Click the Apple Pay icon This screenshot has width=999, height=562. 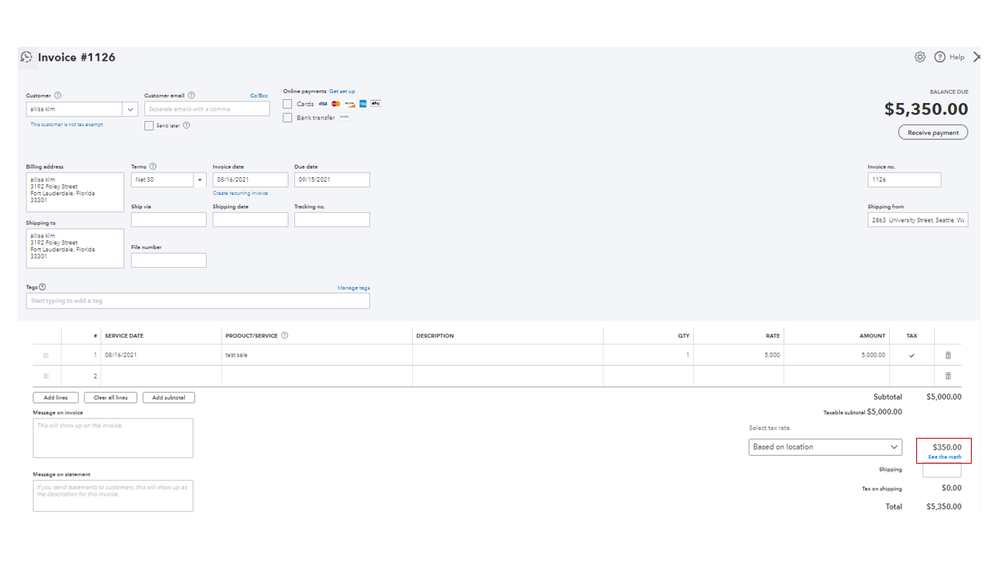(x=376, y=104)
